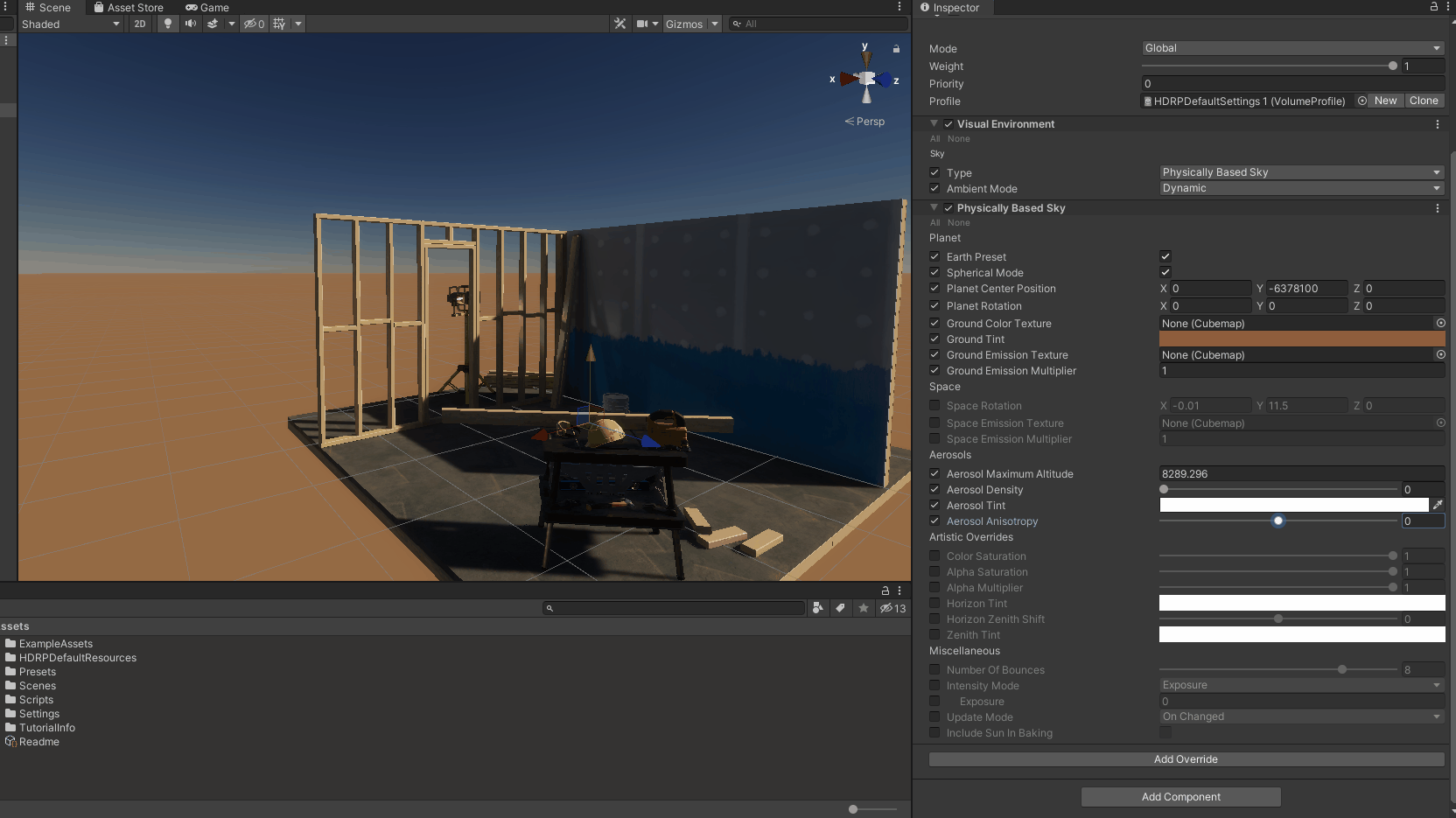Click the Add Override button
The width and height of the screenshot is (1456, 818).
[1186, 759]
